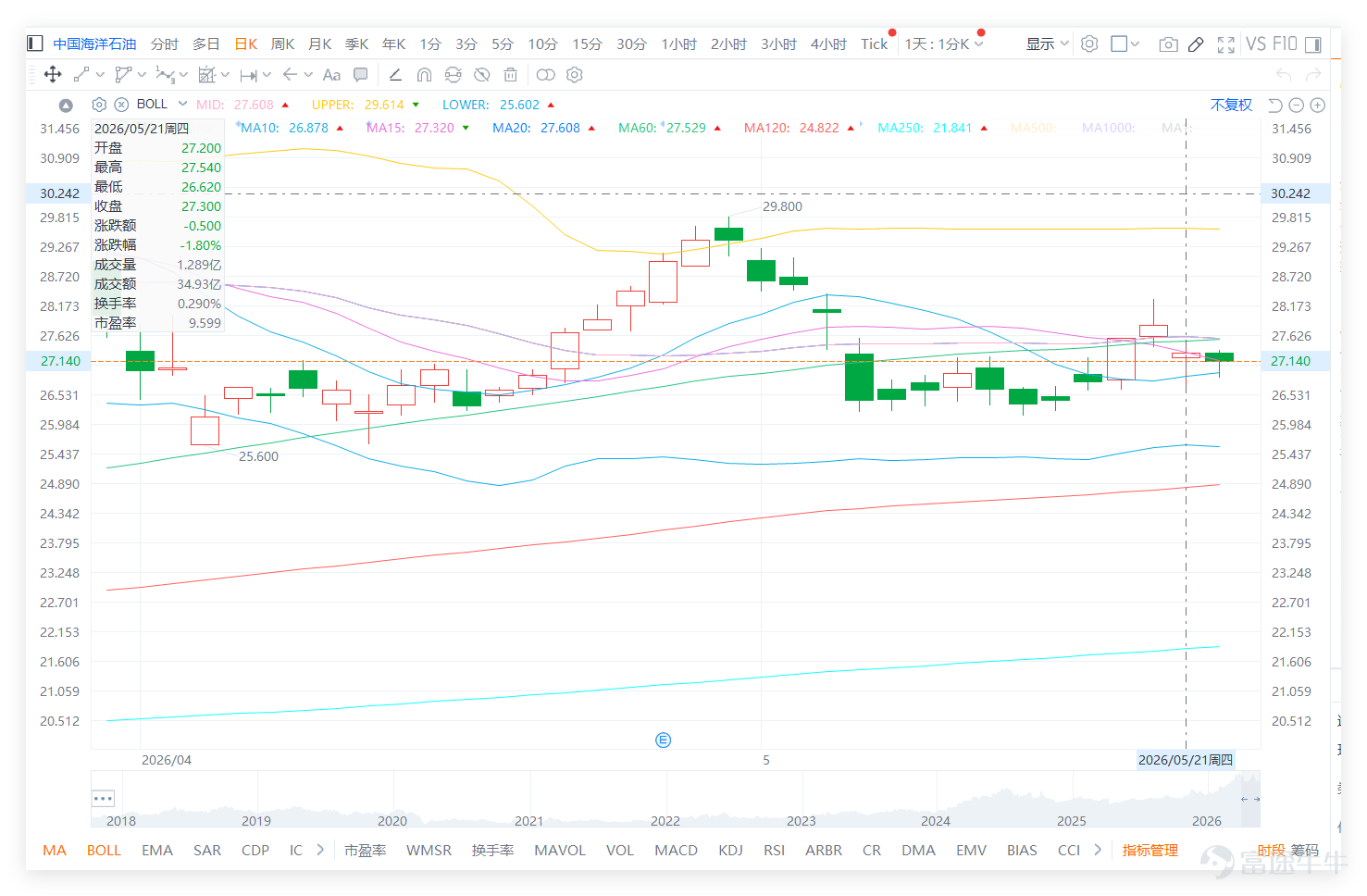The height and width of the screenshot is (896, 1367).
Task: Open the BOLL indicator dropdown
Action: (182, 104)
